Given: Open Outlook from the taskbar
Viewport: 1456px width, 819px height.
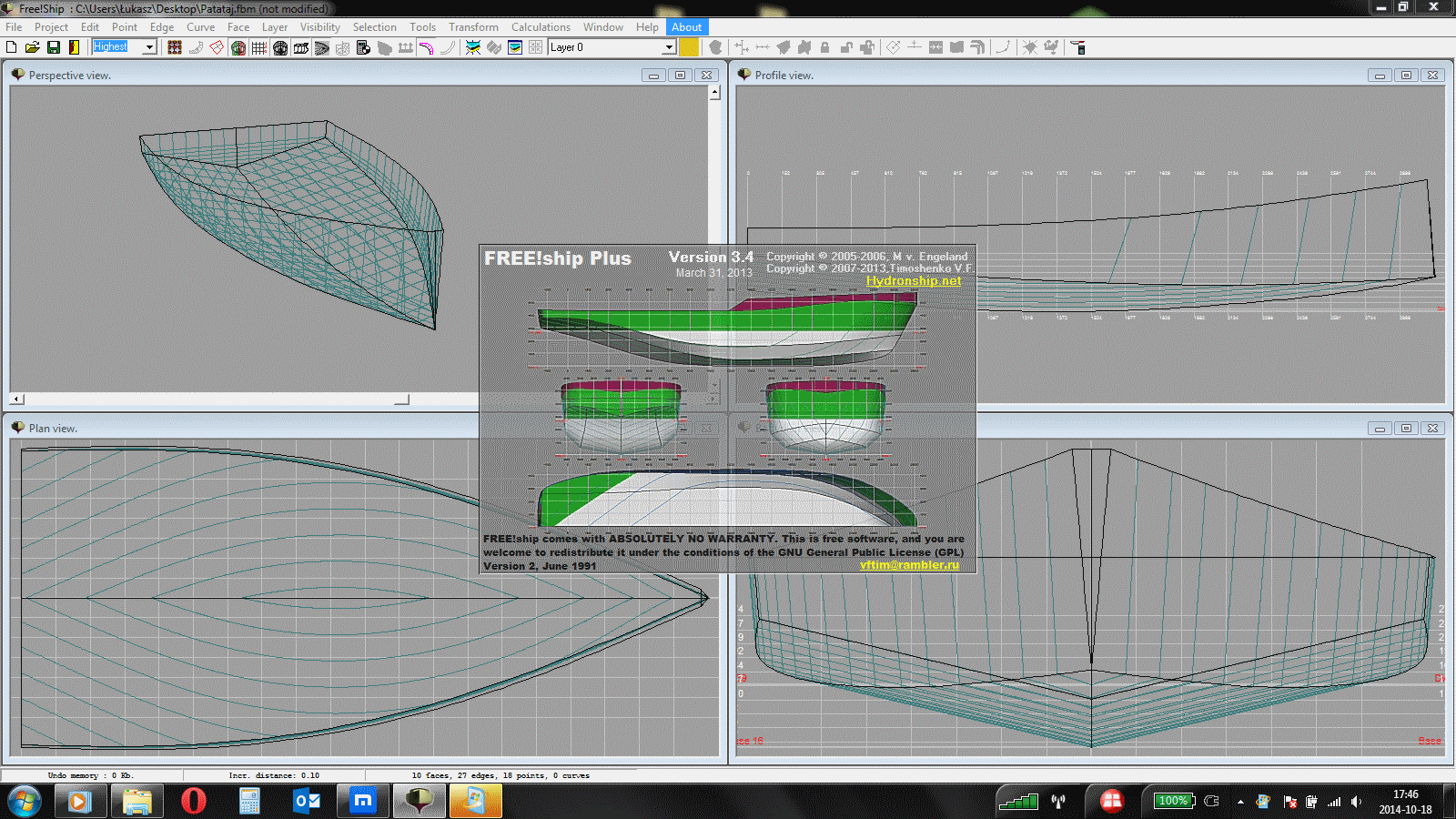Looking at the screenshot, I should tap(307, 802).
